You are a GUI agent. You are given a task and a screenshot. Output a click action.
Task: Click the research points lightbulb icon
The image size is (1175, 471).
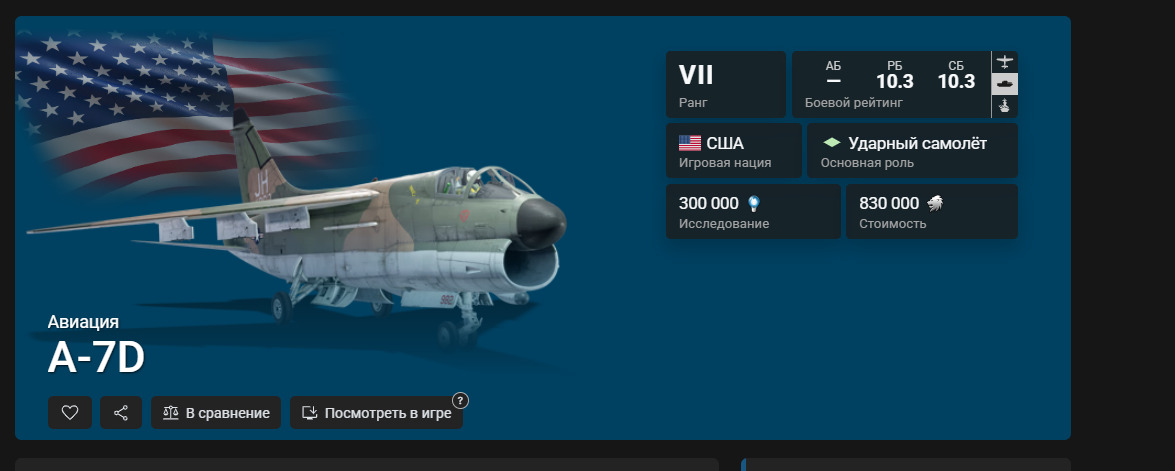click(754, 203)
